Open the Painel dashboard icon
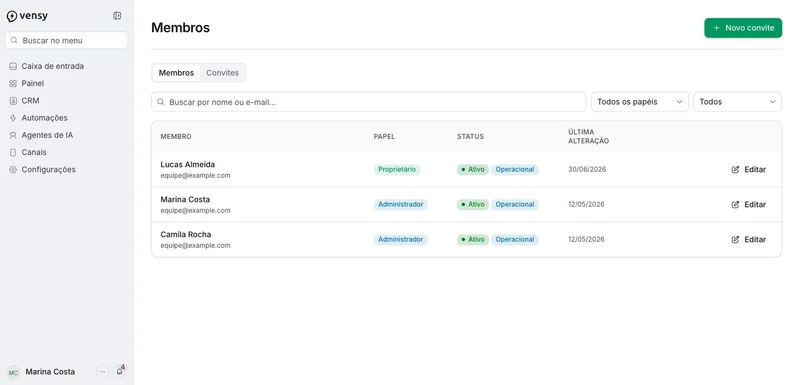Image resolution: width=800 pixels, height=385 pixels. tap(13, 84)
